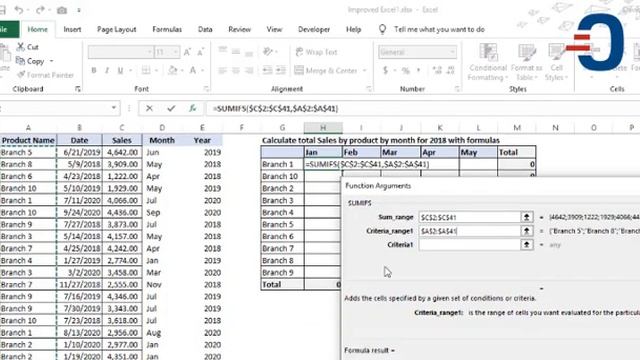Screen dimensions: 640x360
Task: Open the View tab
Action: coord(274,29)
